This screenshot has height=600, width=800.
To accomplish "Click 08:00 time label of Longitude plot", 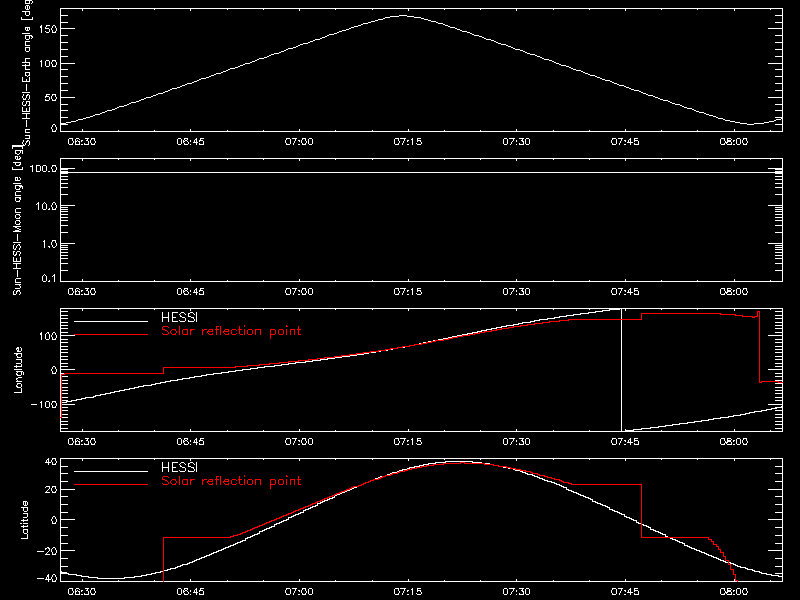I will click(734, 441).
